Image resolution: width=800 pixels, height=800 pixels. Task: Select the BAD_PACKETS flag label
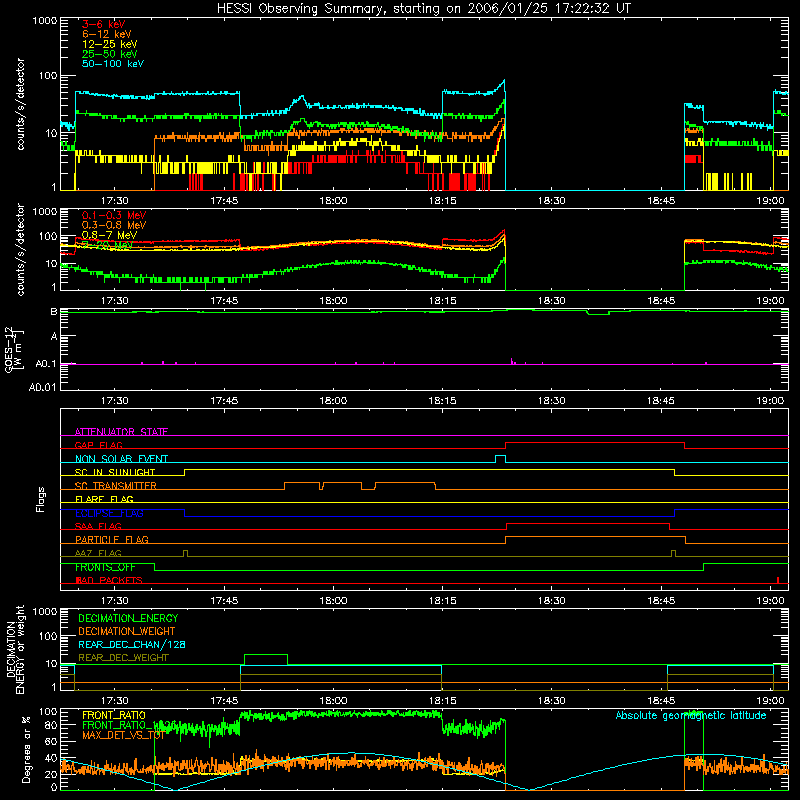coord(109,580)
